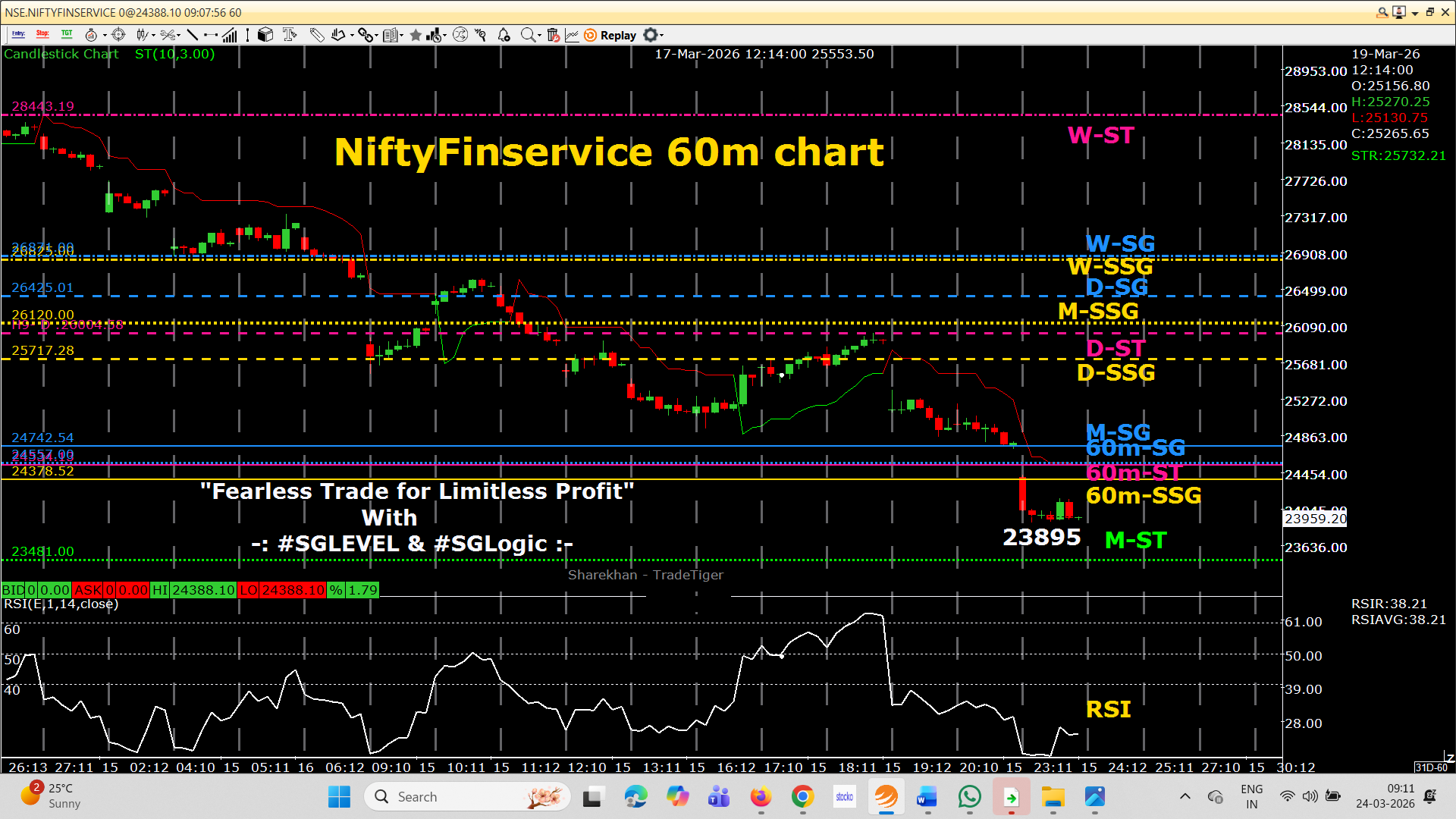Open WhatsApp from the taskbar
Screen dimensions: 1456x819
point(969,797)
